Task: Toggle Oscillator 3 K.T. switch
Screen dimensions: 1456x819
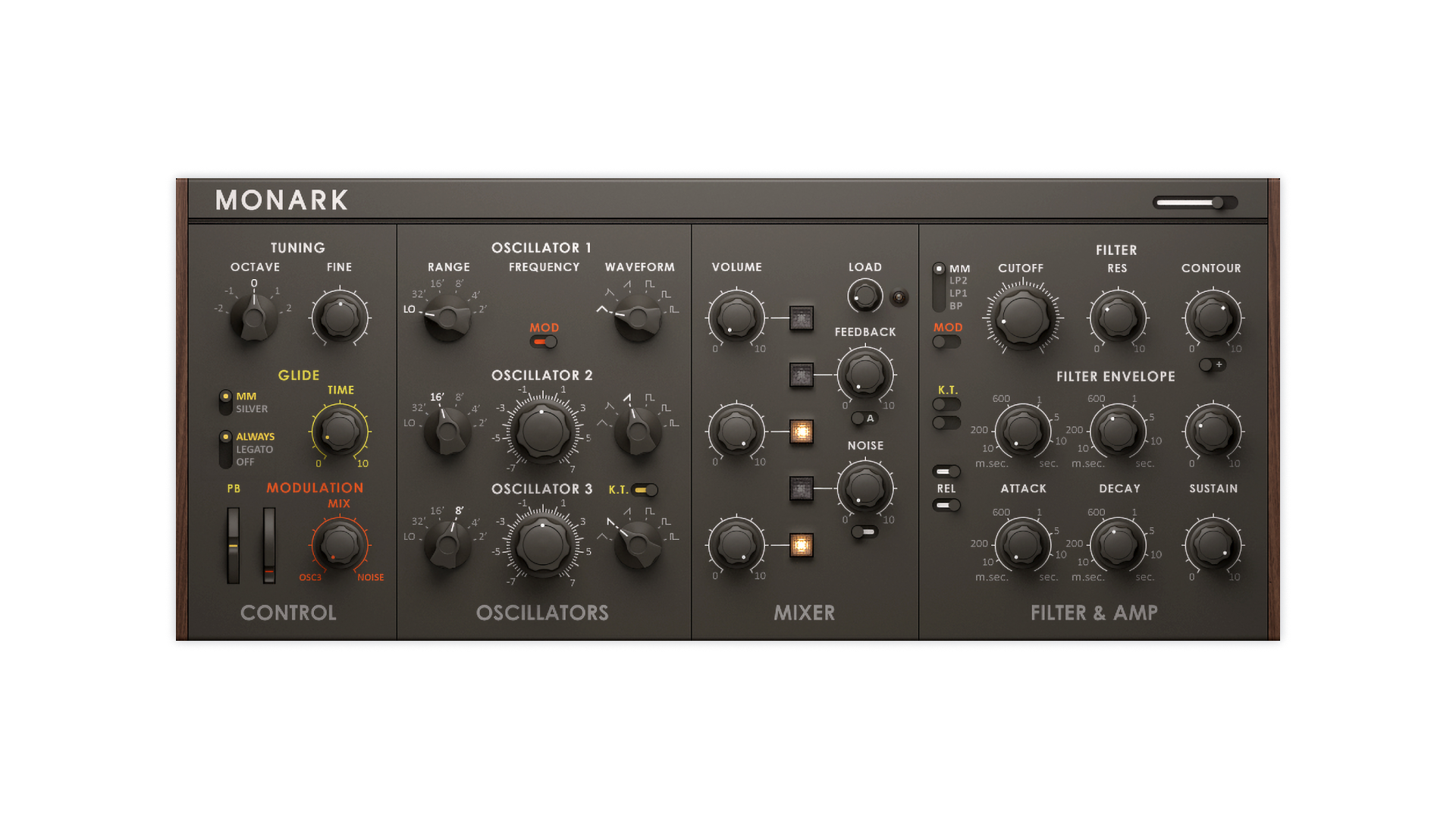Action: pos(645,490)
